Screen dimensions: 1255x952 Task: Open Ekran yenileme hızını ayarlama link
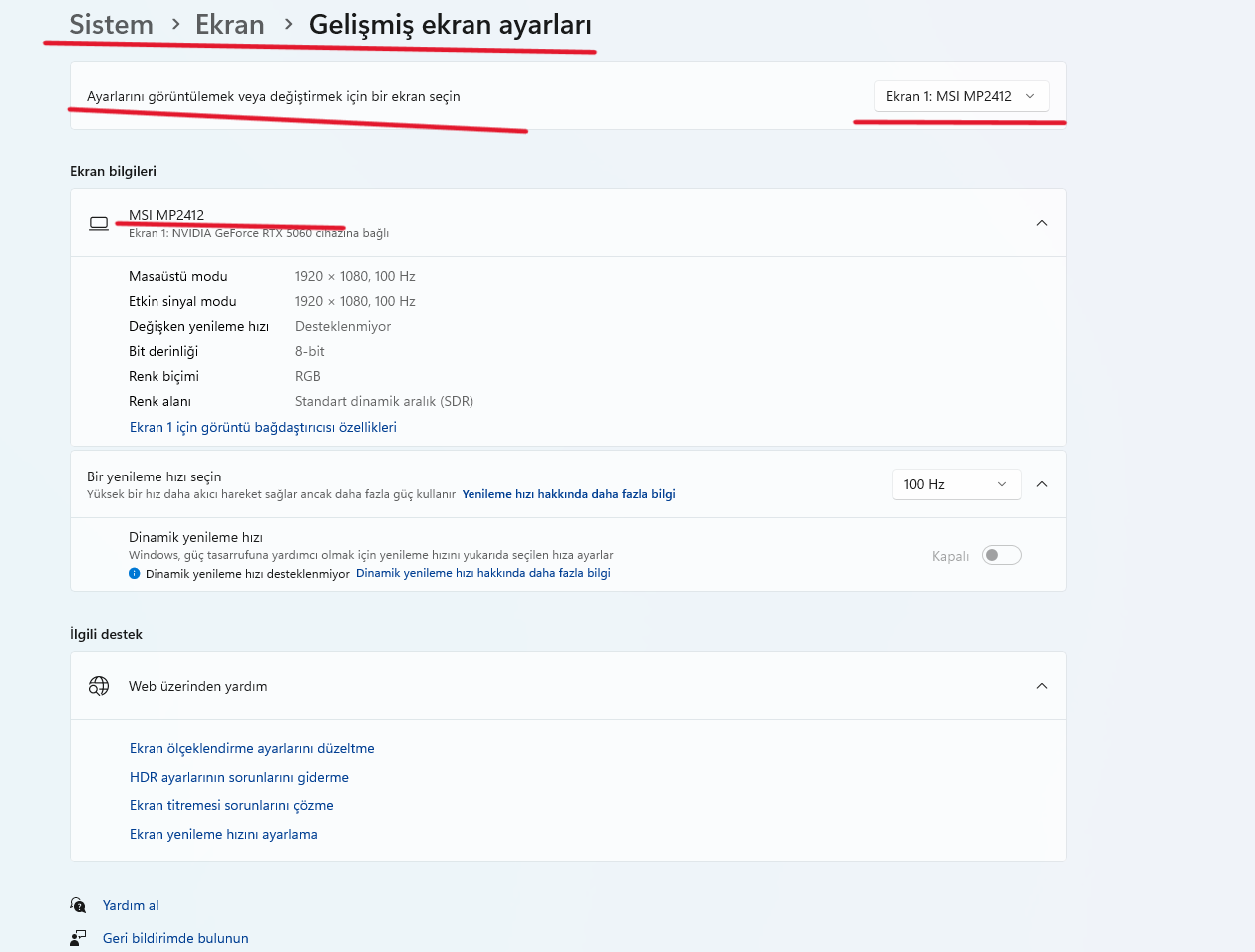[223, 834]
